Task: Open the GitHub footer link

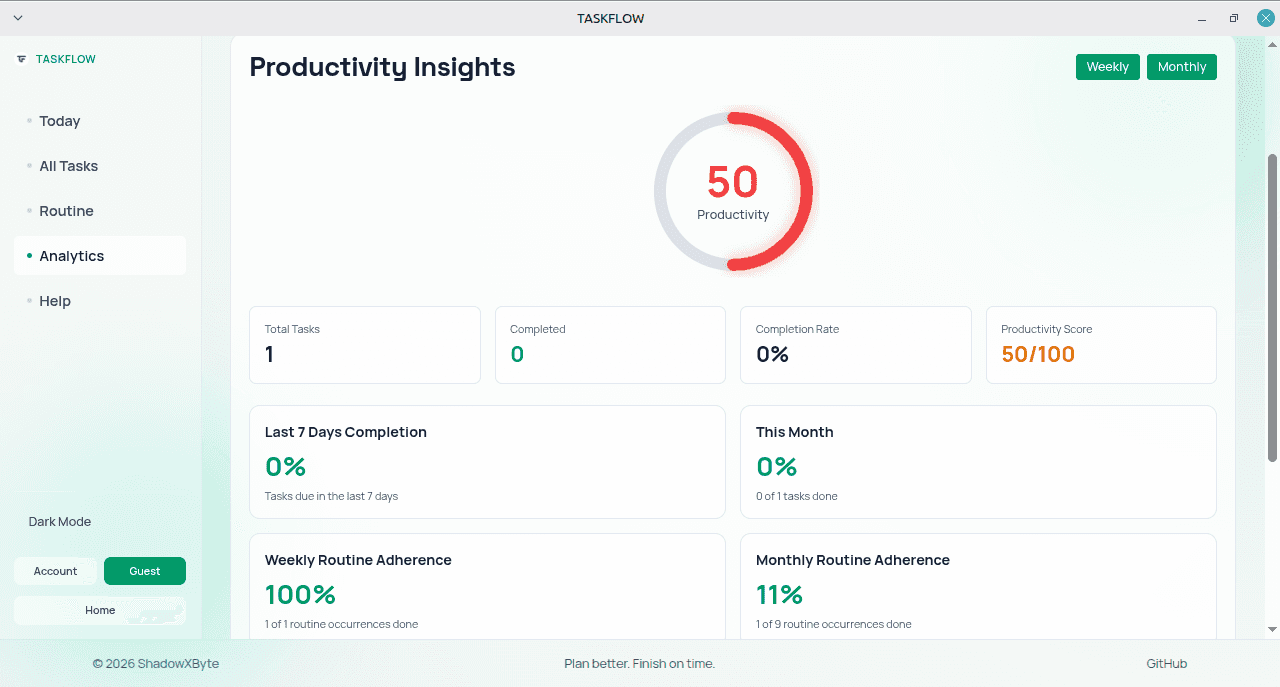Action: click(1167, 664)
